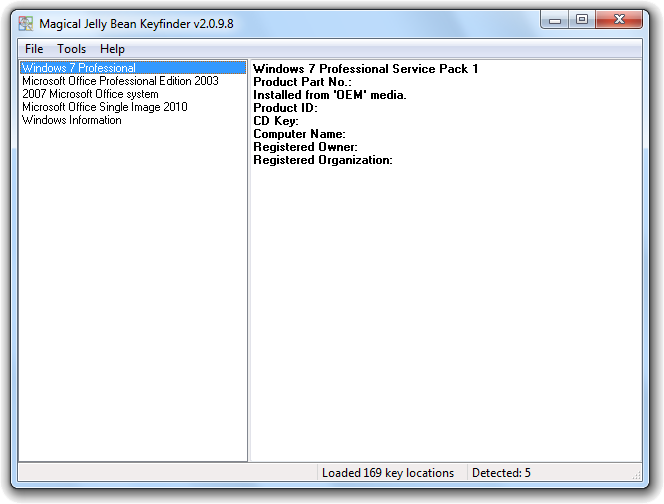The height and width of the screenshot is (504, 664).
Task: Open the File menu
Action: [34, 49]
